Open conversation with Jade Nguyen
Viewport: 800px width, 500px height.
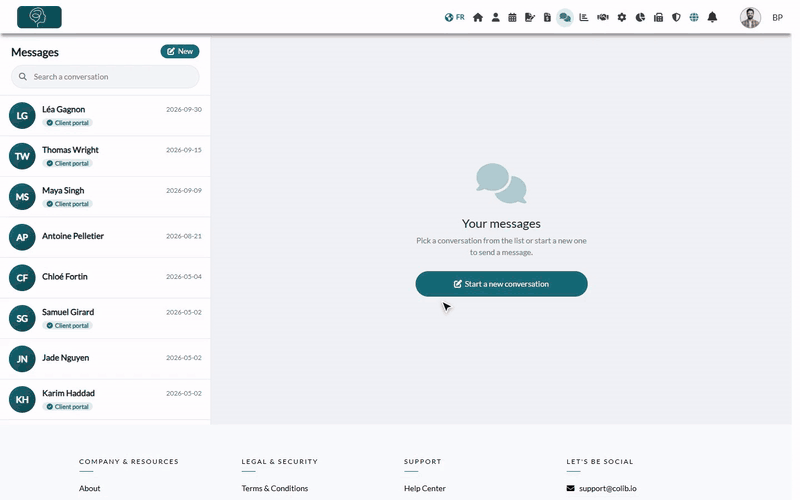pos(105,359)
